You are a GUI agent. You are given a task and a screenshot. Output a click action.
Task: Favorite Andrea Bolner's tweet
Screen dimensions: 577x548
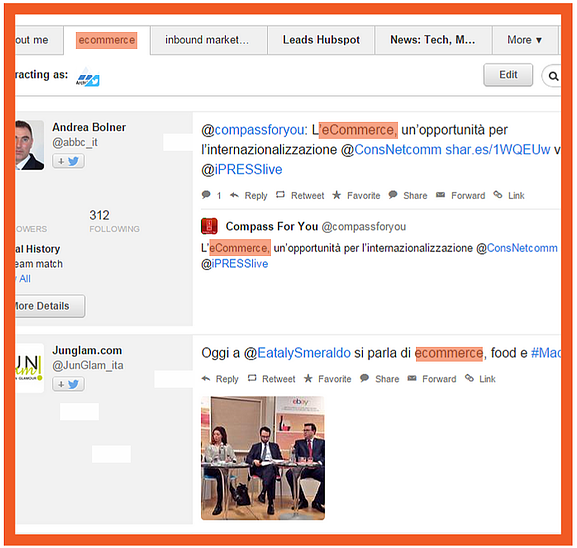[x=364, y=195]
